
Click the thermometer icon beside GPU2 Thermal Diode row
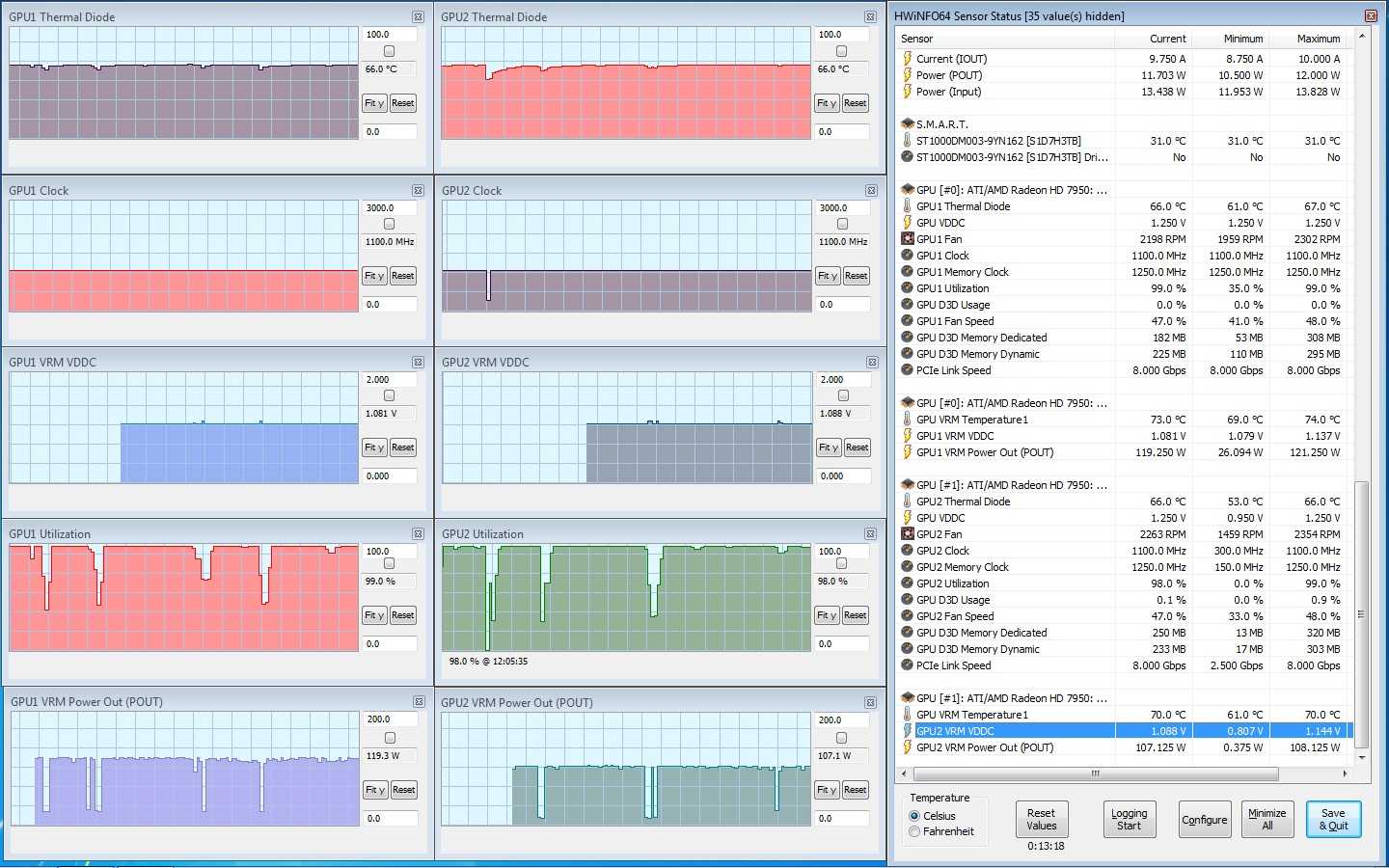click(x=907, y=502)
